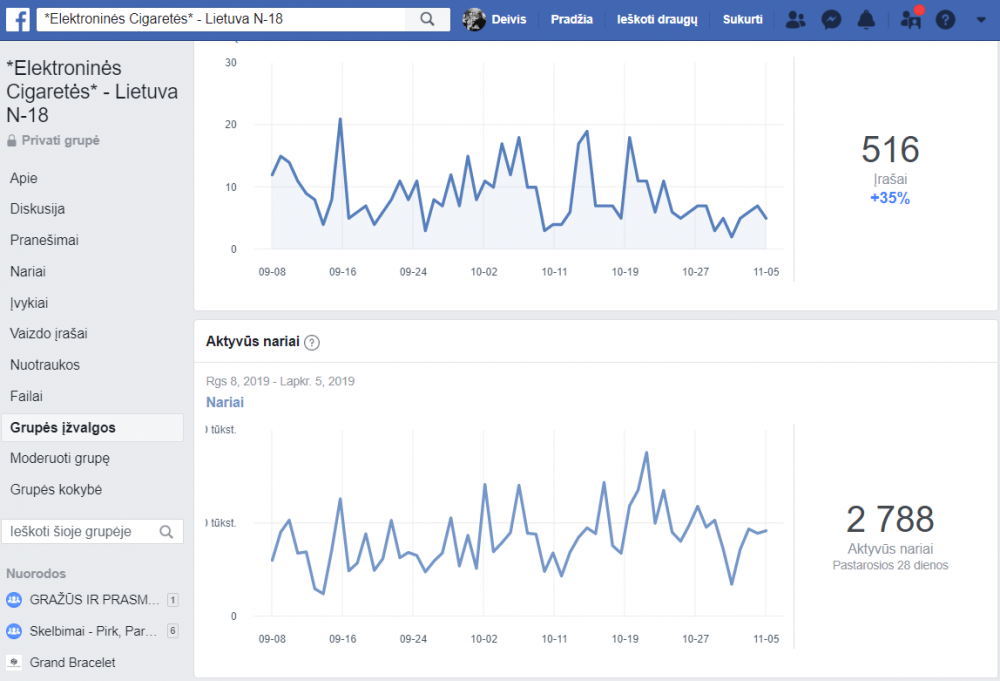The height and width of the screenshot is (681, 1000).
Task: Expand the account dropdown arrow
Action: coord(981,20)
